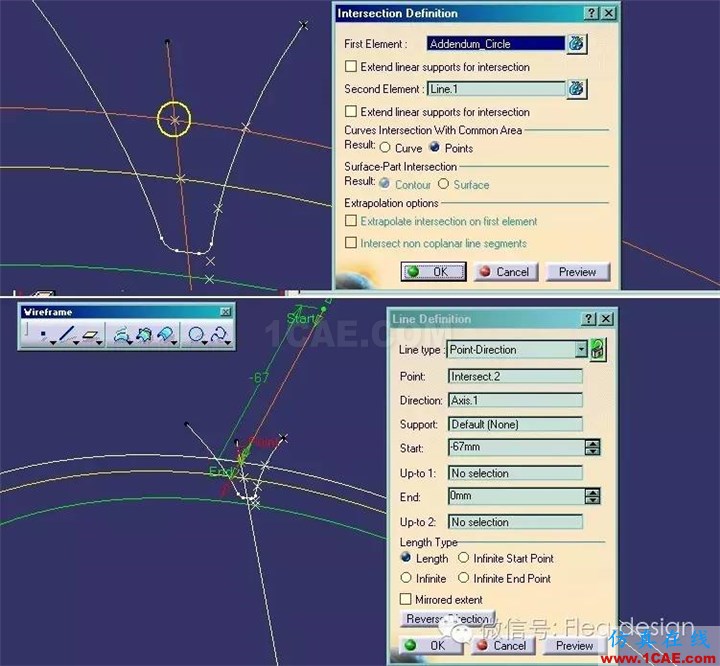The width and height of the screenshot is (720, 666).
Task: Decrease Start value with down arrow
Action: point(593,451)
